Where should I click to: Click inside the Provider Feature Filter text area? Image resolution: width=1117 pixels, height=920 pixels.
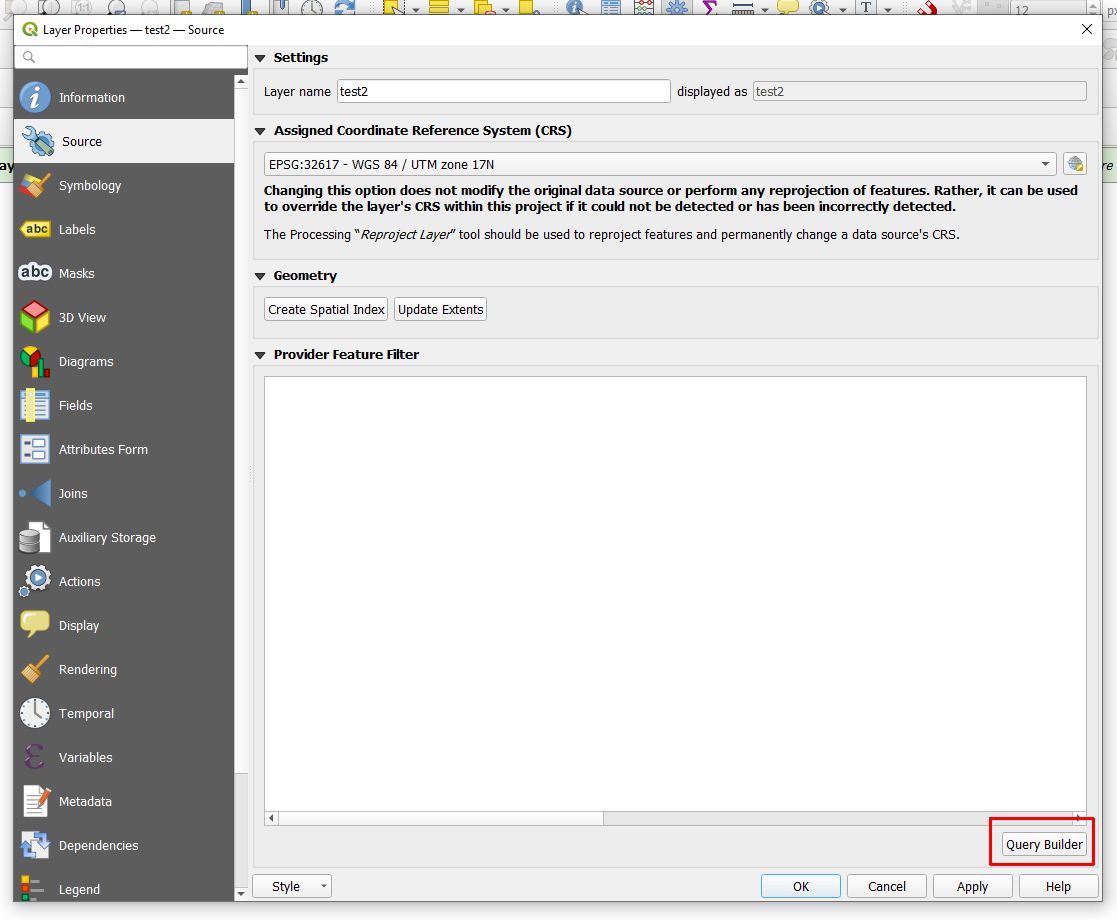tap(675, 594)
